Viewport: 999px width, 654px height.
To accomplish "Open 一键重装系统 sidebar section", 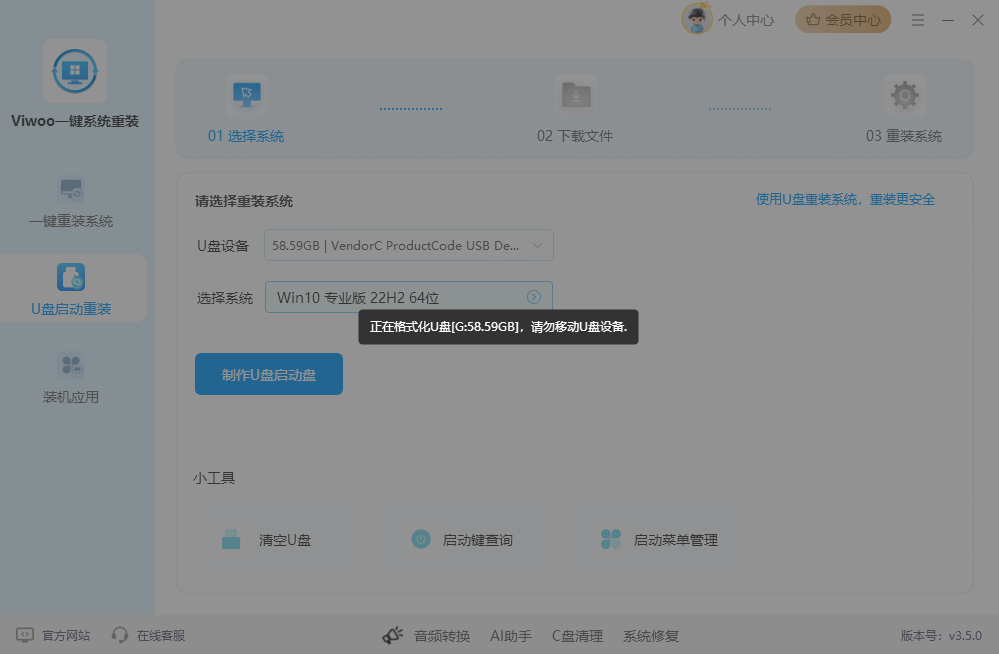I will point(71,202).
